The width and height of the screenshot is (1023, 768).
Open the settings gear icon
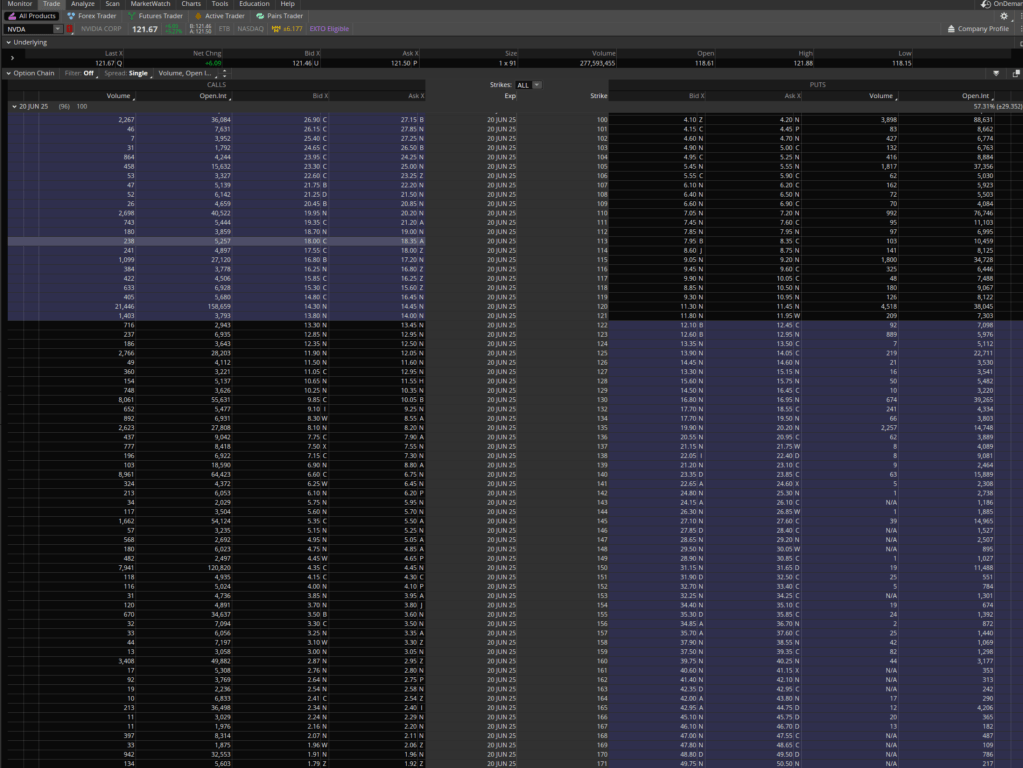pyautogui.click(x=1004, y=16)
